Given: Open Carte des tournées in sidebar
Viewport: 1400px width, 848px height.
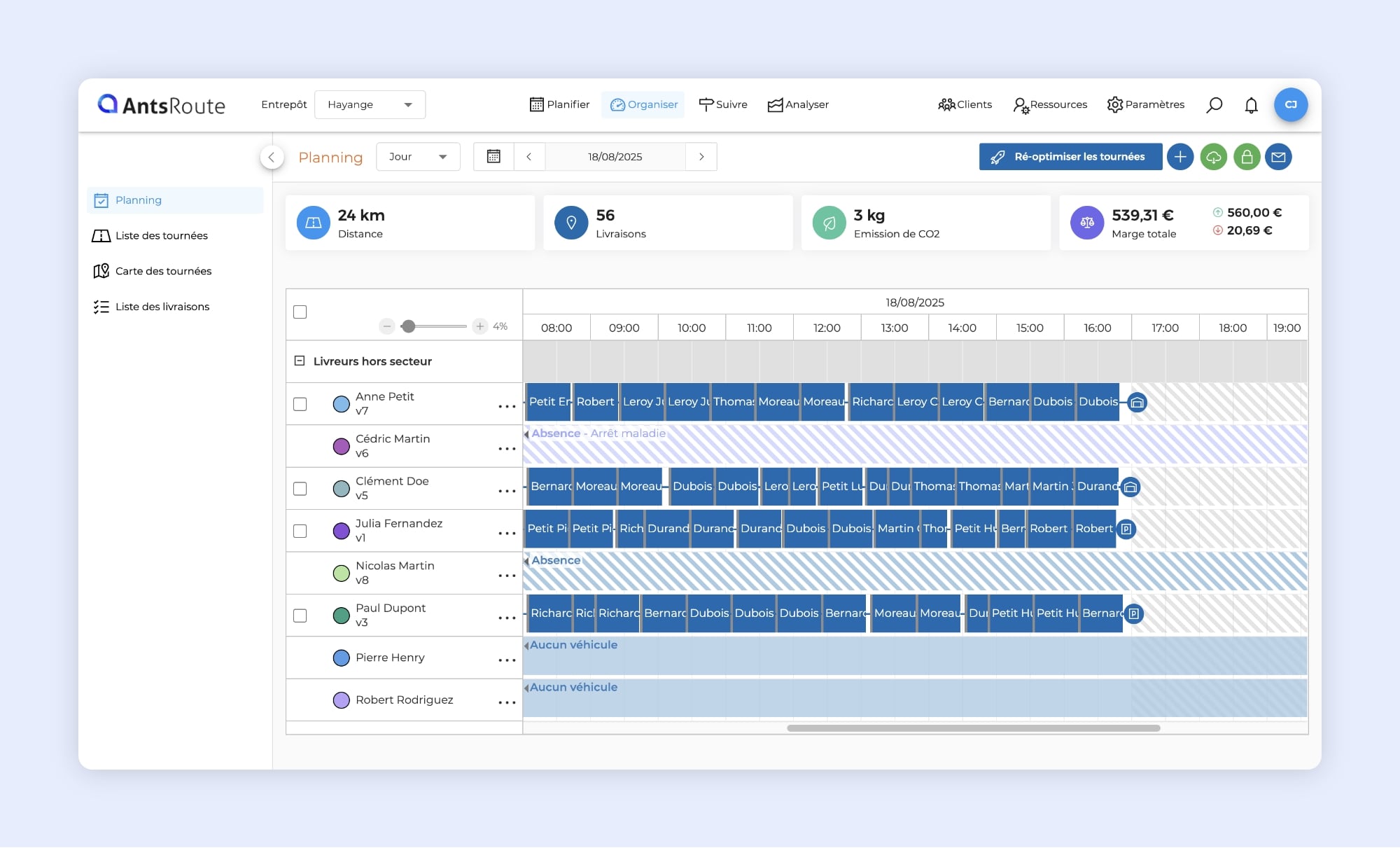Looking at the screenshot, I should 163,271.
